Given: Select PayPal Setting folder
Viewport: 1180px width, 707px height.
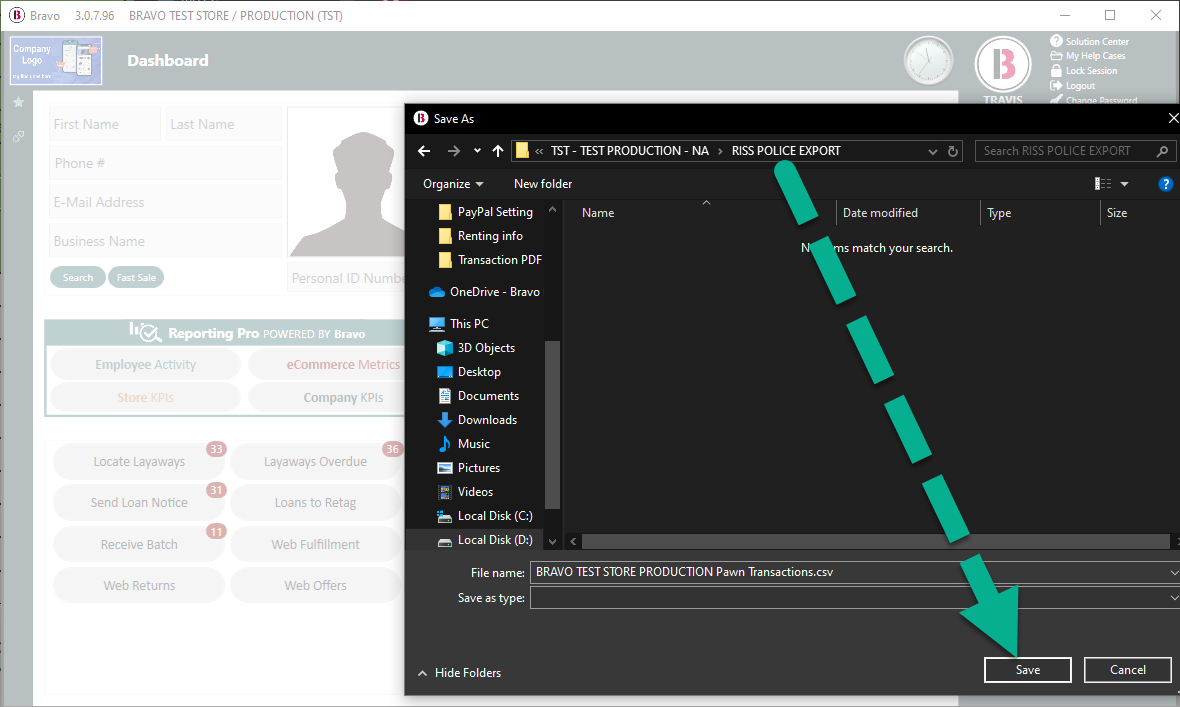Looking at the screenshot, I should [486, 212].
